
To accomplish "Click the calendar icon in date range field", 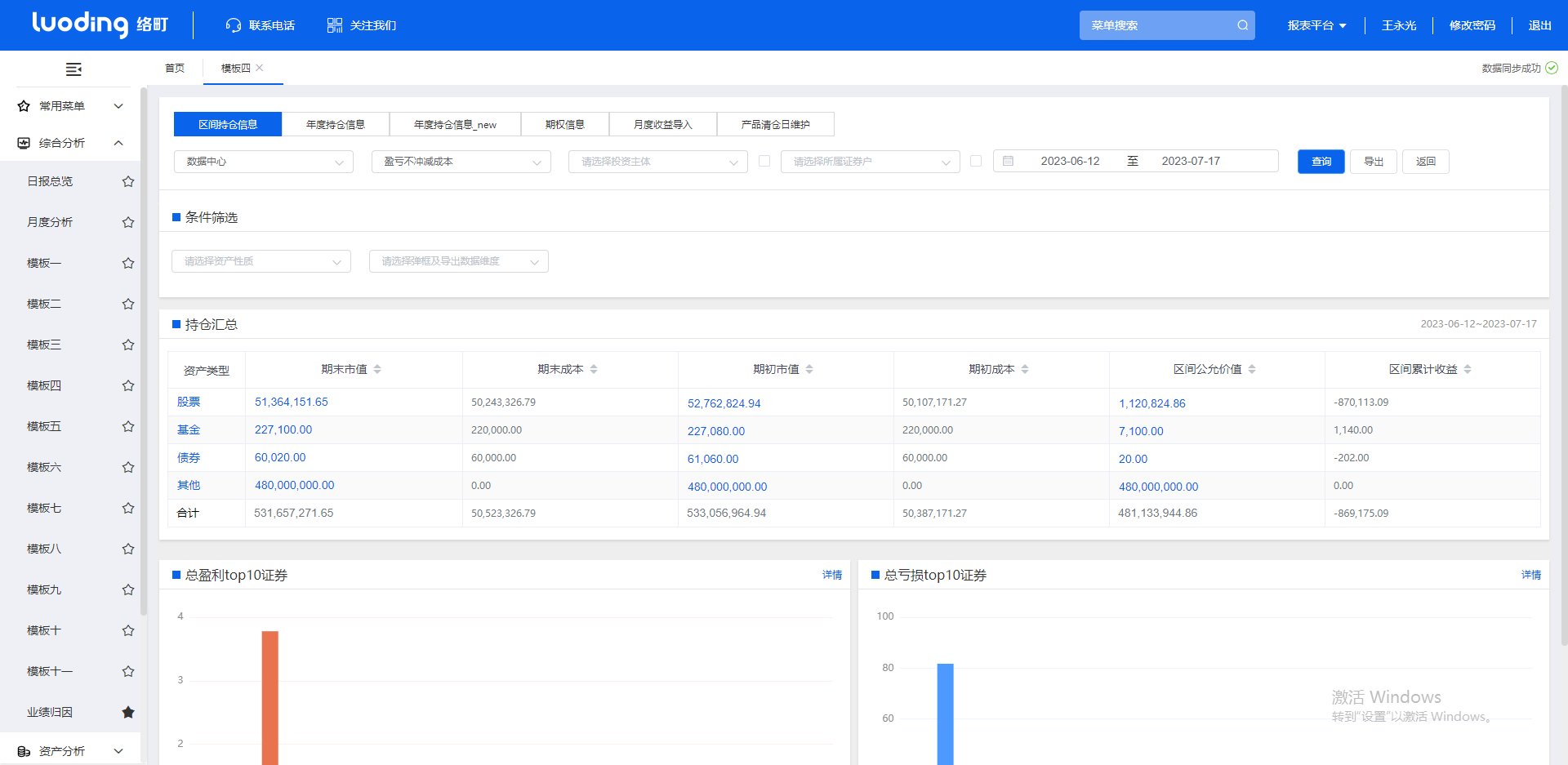I will (1008, 161).
